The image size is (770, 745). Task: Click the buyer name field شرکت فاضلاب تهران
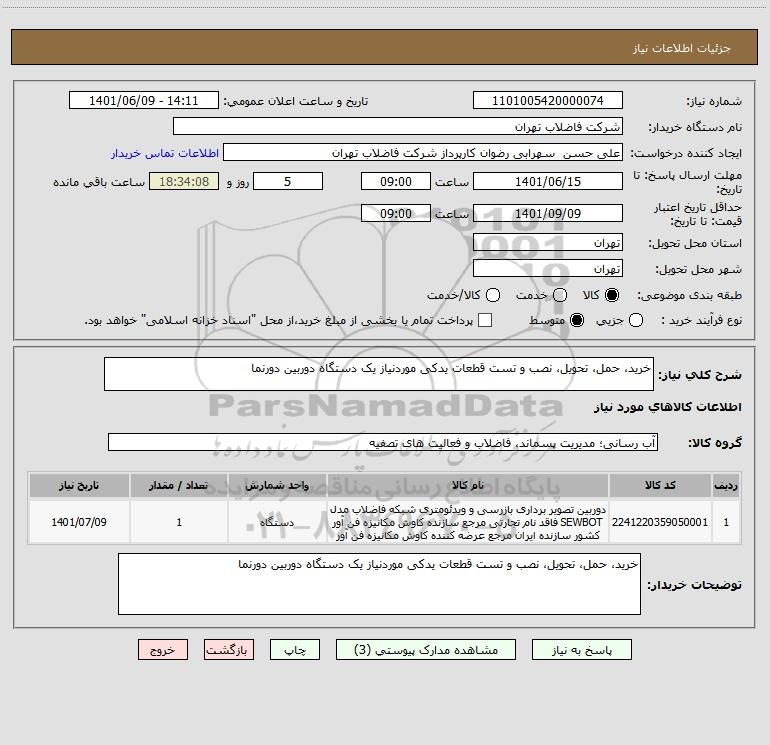[398, 127]
